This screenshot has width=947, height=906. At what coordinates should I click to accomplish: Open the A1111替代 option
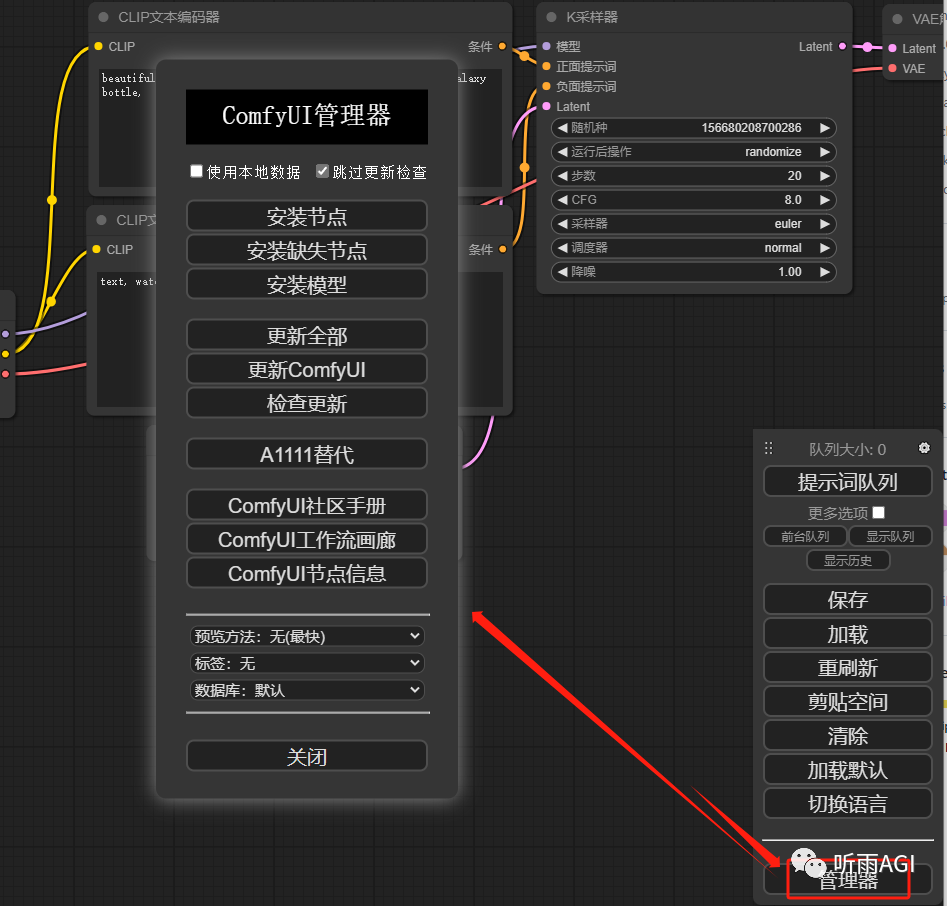(x=307, y=454)
